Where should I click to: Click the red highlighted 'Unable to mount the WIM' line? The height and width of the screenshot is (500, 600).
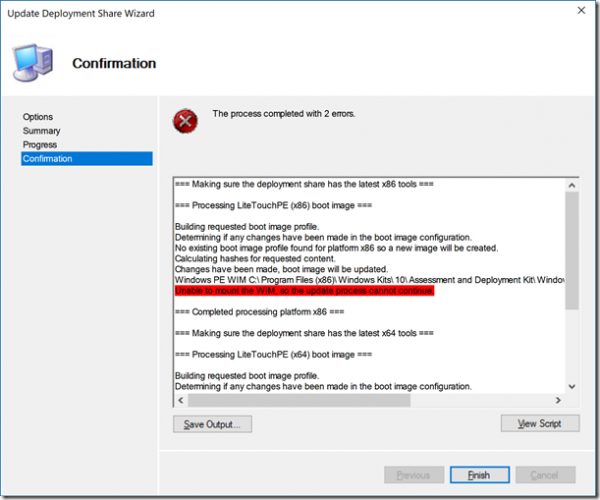click(305, 291)
